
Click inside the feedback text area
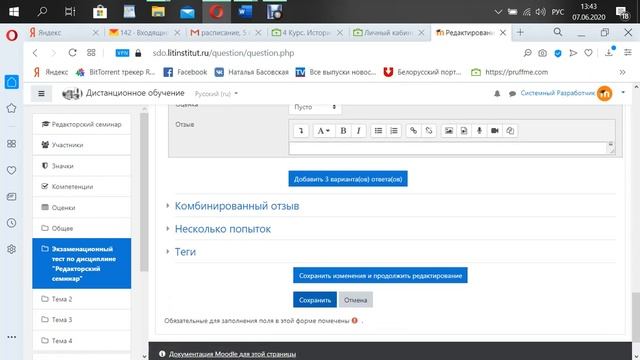coord(451,148)
